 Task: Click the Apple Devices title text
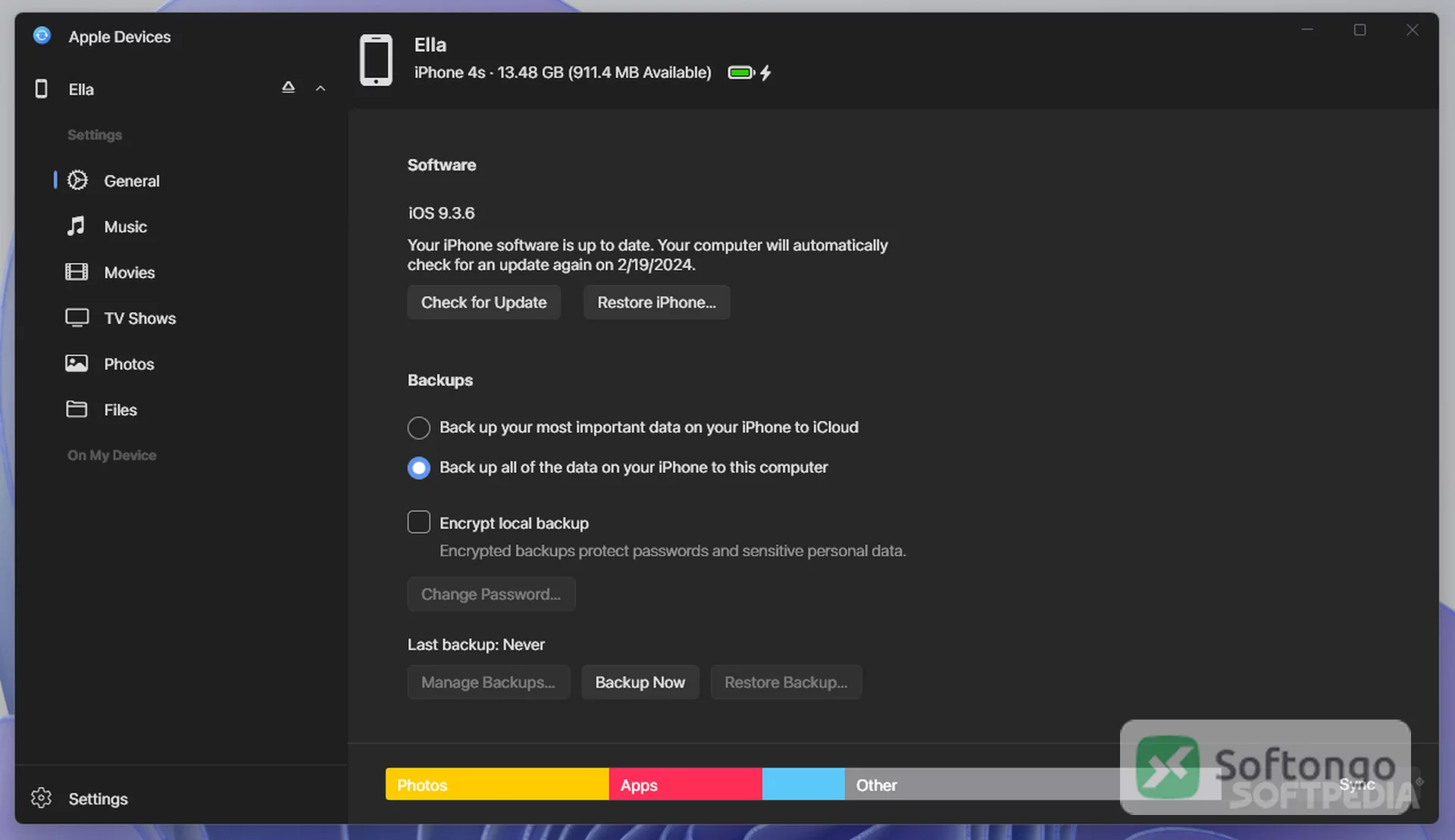120,36
